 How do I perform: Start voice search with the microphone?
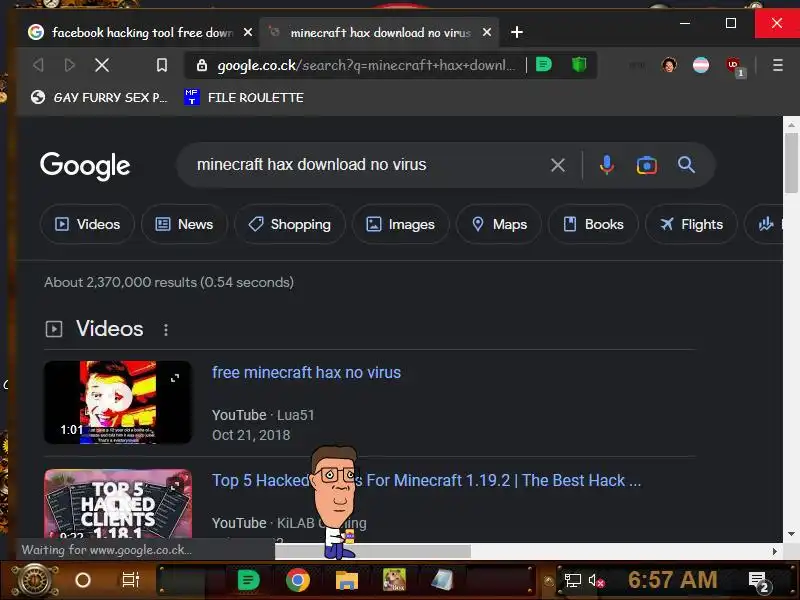click(607, 165)
